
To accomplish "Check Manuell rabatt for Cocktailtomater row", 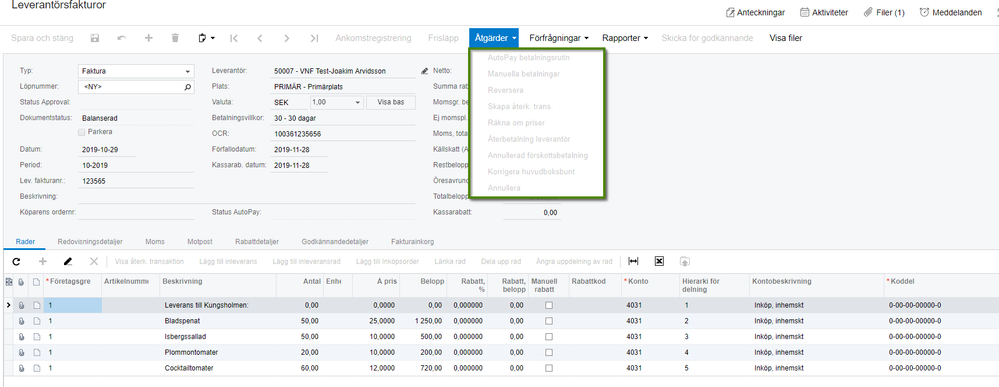I will (x=549, y=369).
